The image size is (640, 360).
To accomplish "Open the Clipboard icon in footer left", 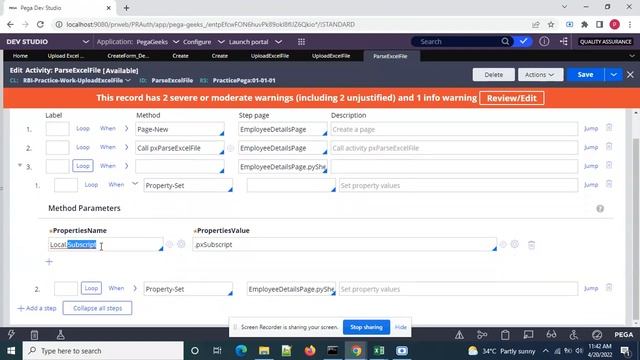I will [34, 335].
